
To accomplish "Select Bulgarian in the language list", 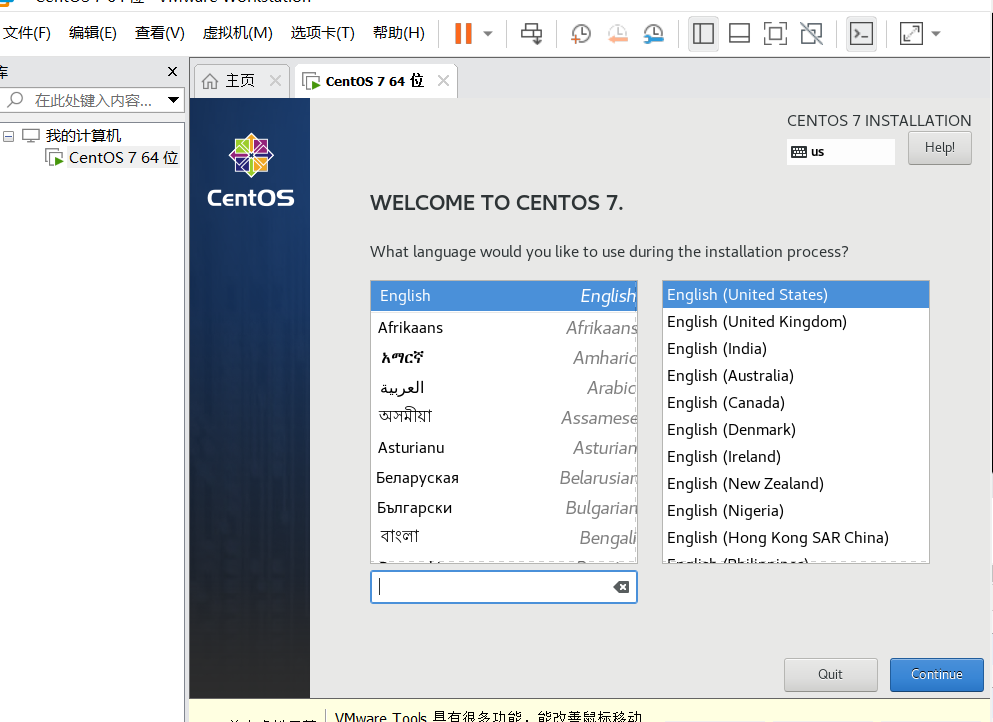I will [x=503, y=508].
